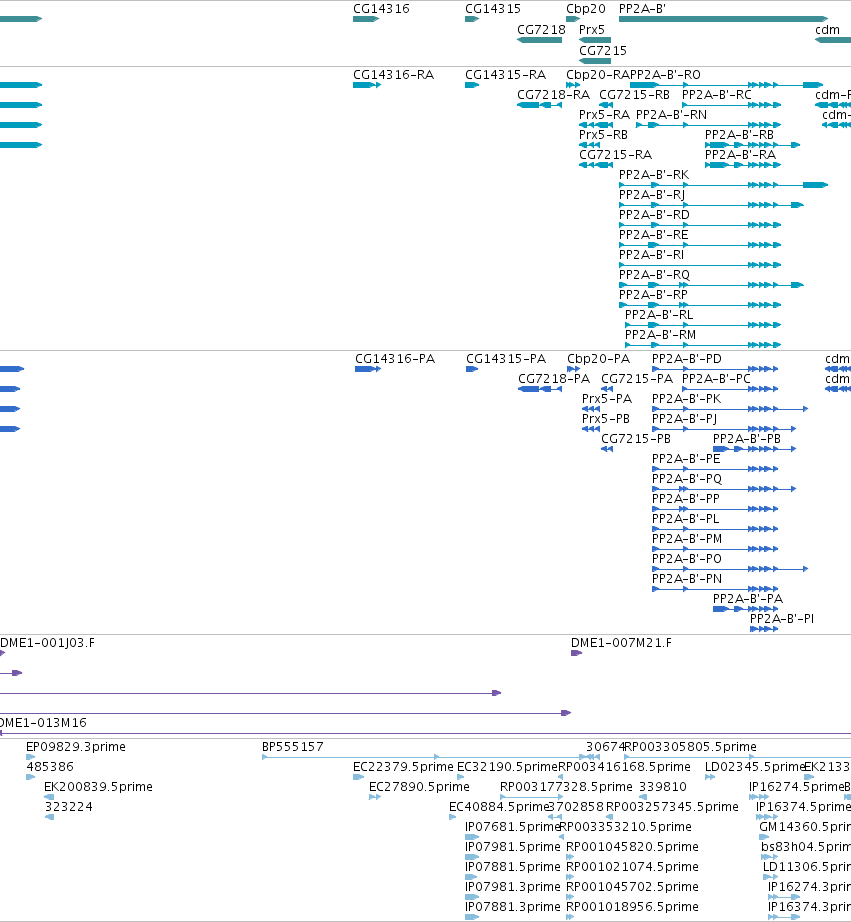Select protein PP2A-B'-PN
851x922 pixels.
pos(687,579)
